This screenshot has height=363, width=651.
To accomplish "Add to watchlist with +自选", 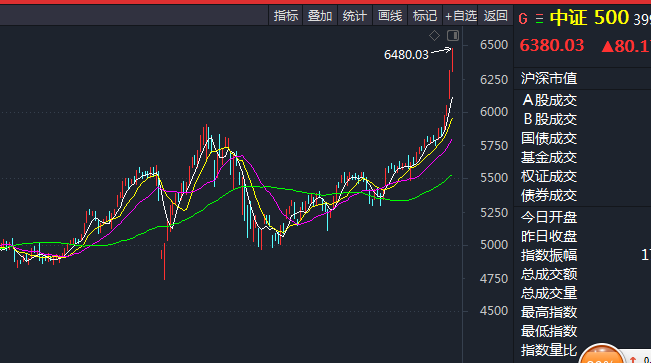I will pyautogui.click(x=460, y=16).
